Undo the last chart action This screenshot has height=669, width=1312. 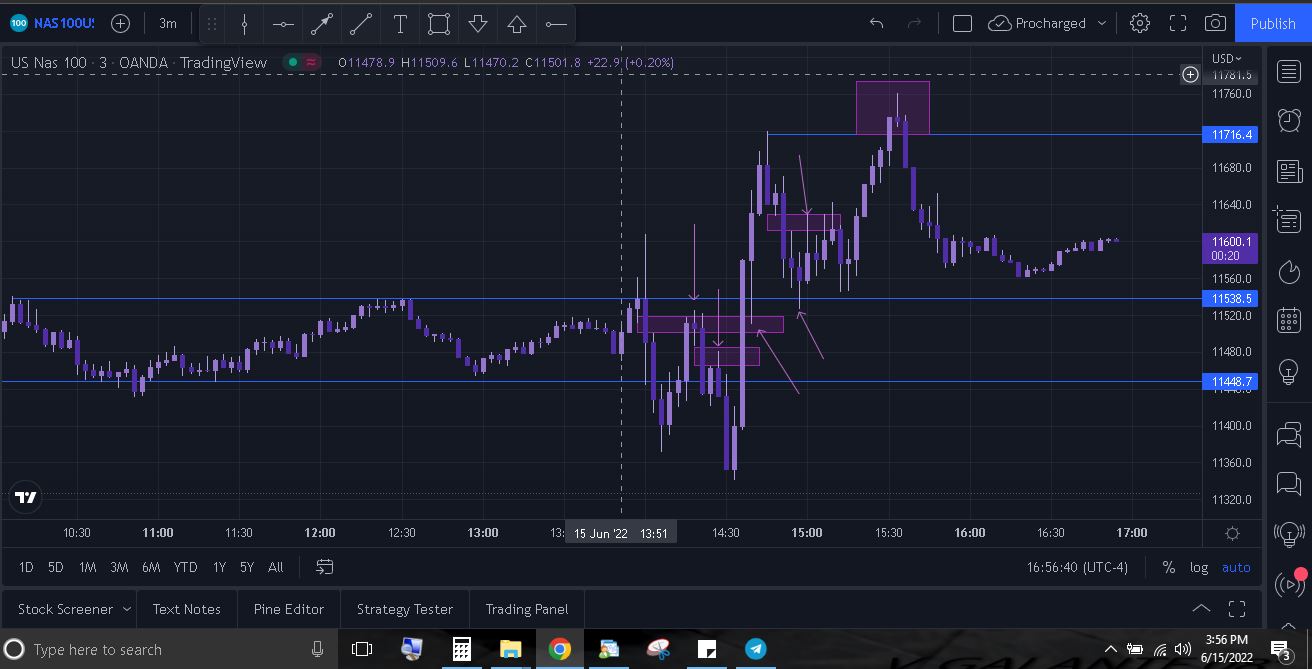(877, 23)
